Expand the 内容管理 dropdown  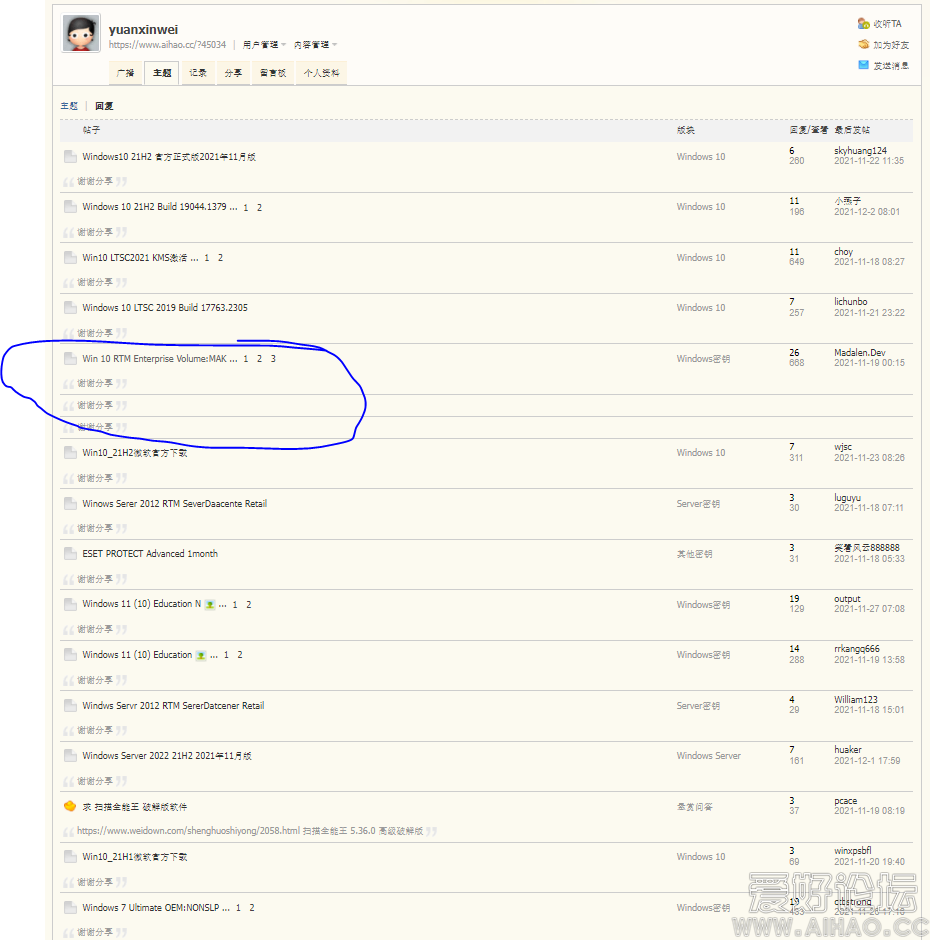(x=315, y=45)
